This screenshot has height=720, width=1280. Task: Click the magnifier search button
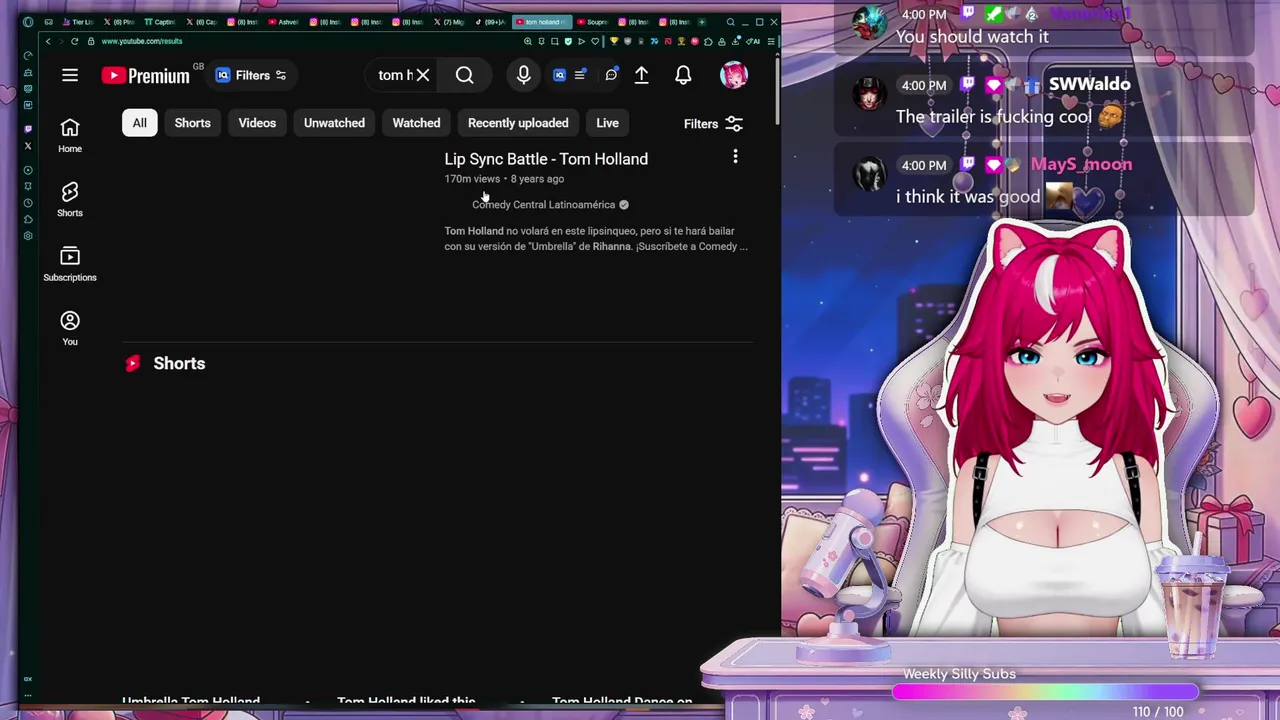(465, 75)
